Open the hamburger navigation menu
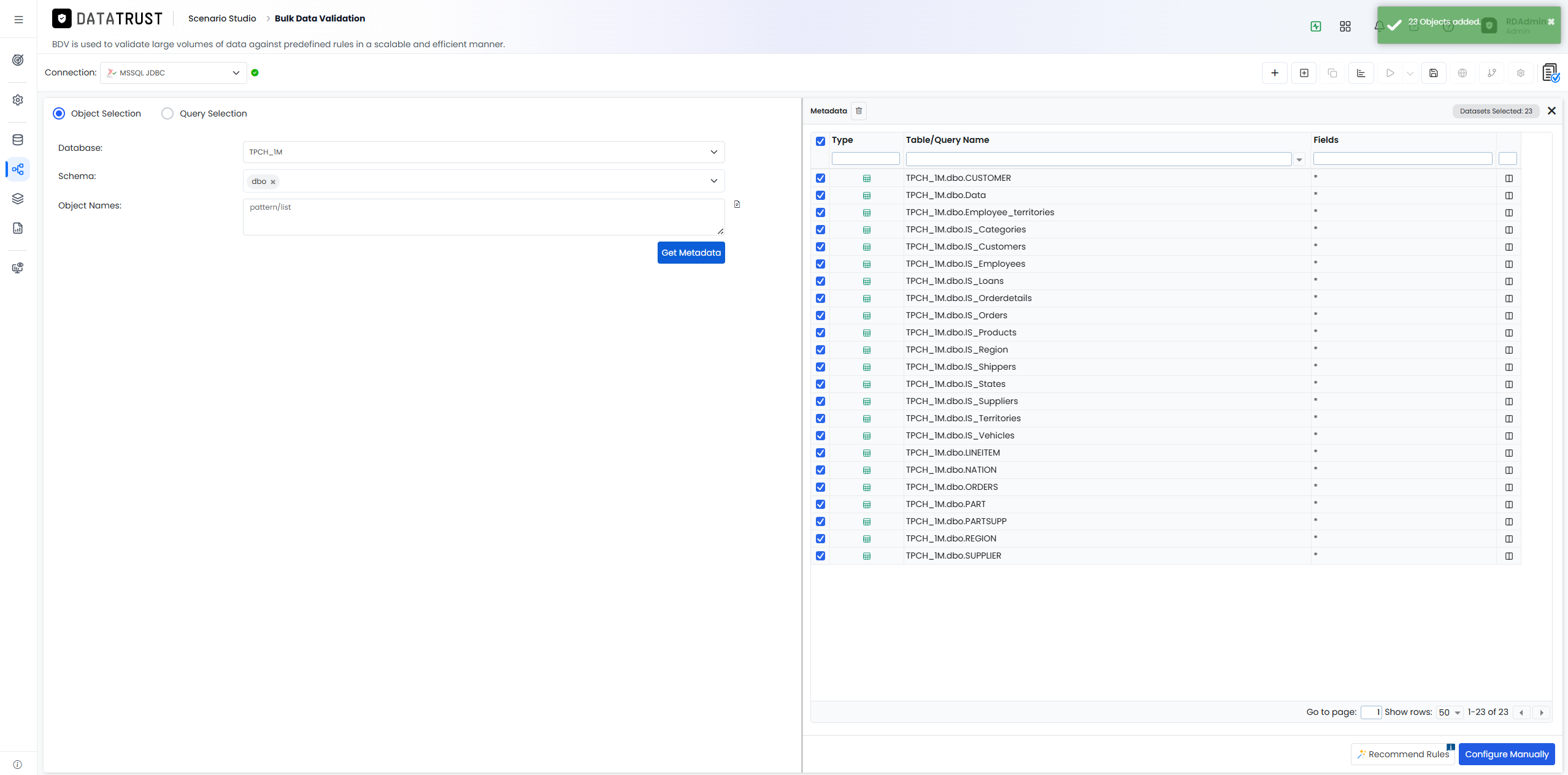1568x775 pixels. click(x=18, y=20)
